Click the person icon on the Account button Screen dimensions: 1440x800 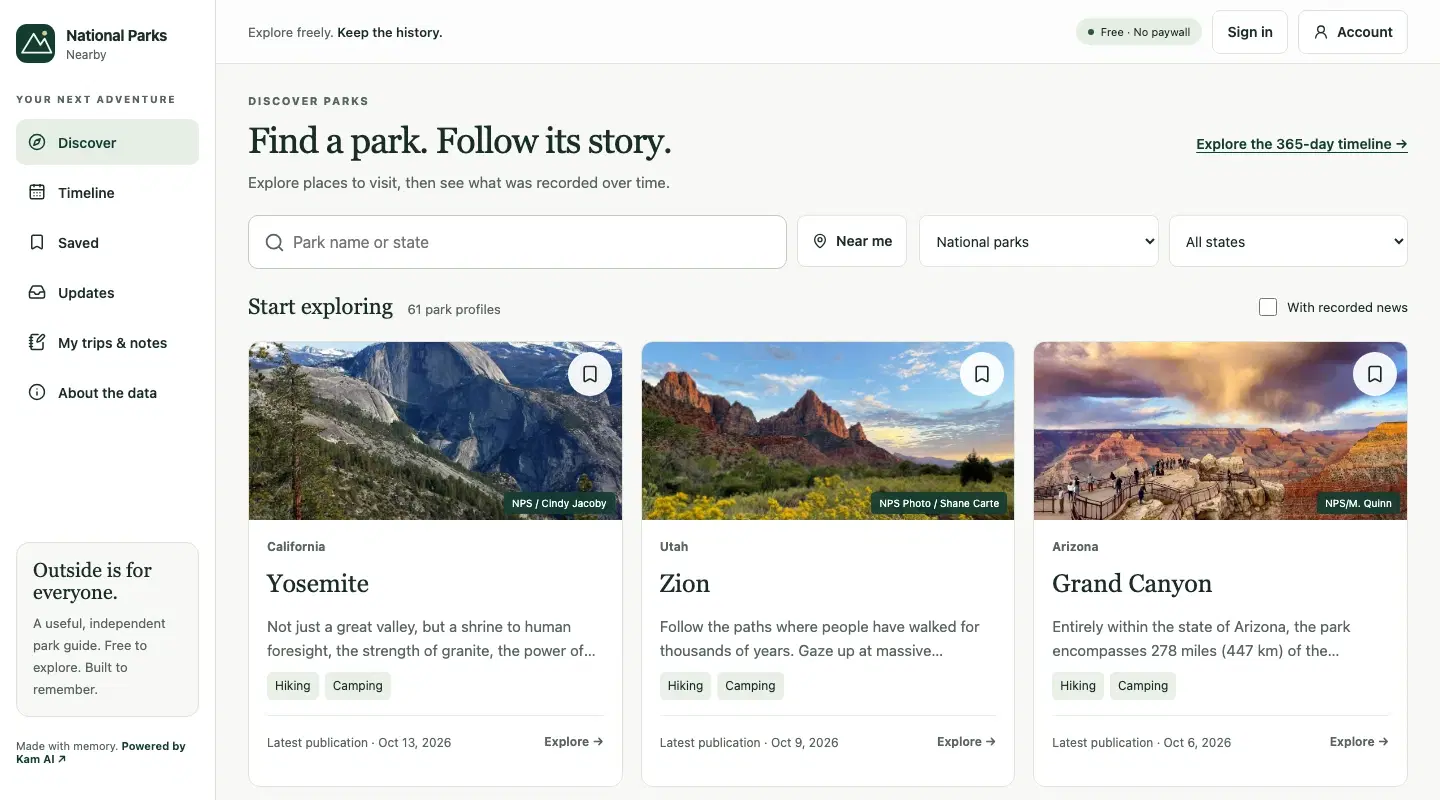1321,32
